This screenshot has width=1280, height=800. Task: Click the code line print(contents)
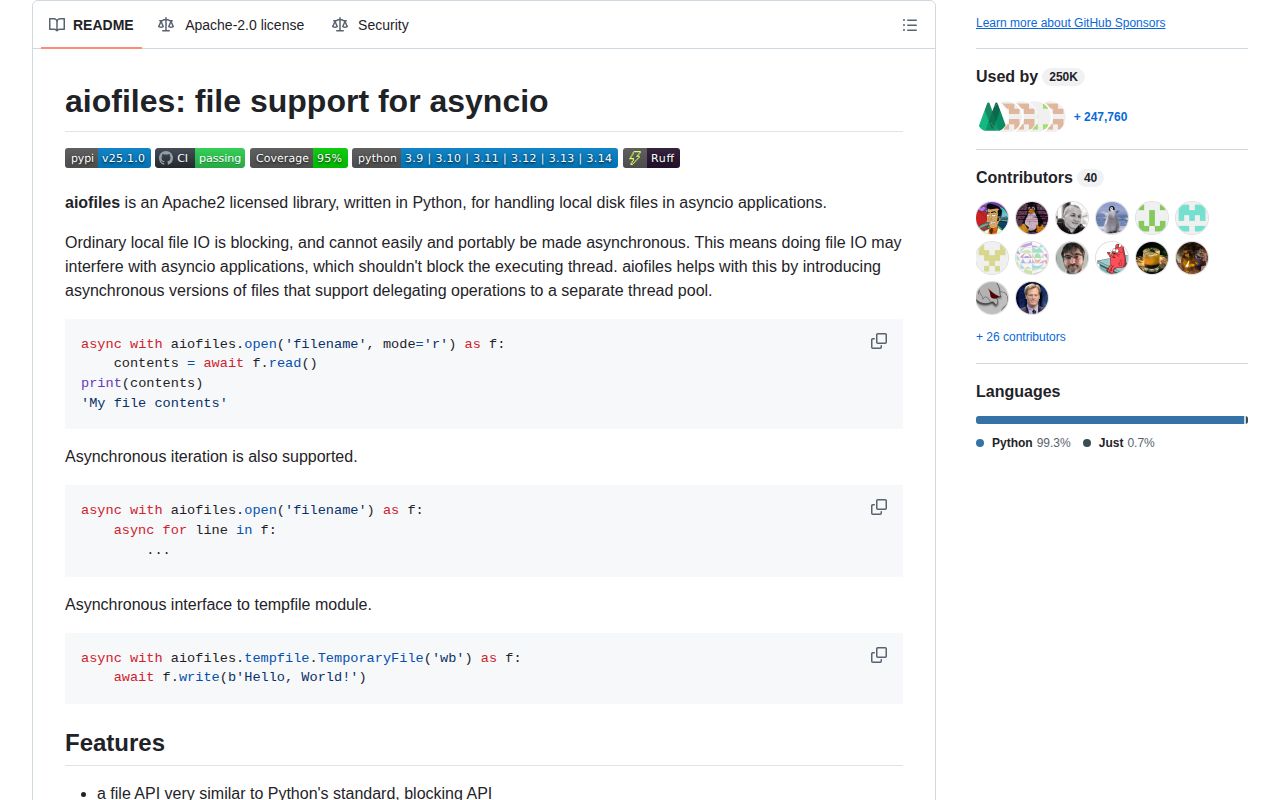point(142,383)
